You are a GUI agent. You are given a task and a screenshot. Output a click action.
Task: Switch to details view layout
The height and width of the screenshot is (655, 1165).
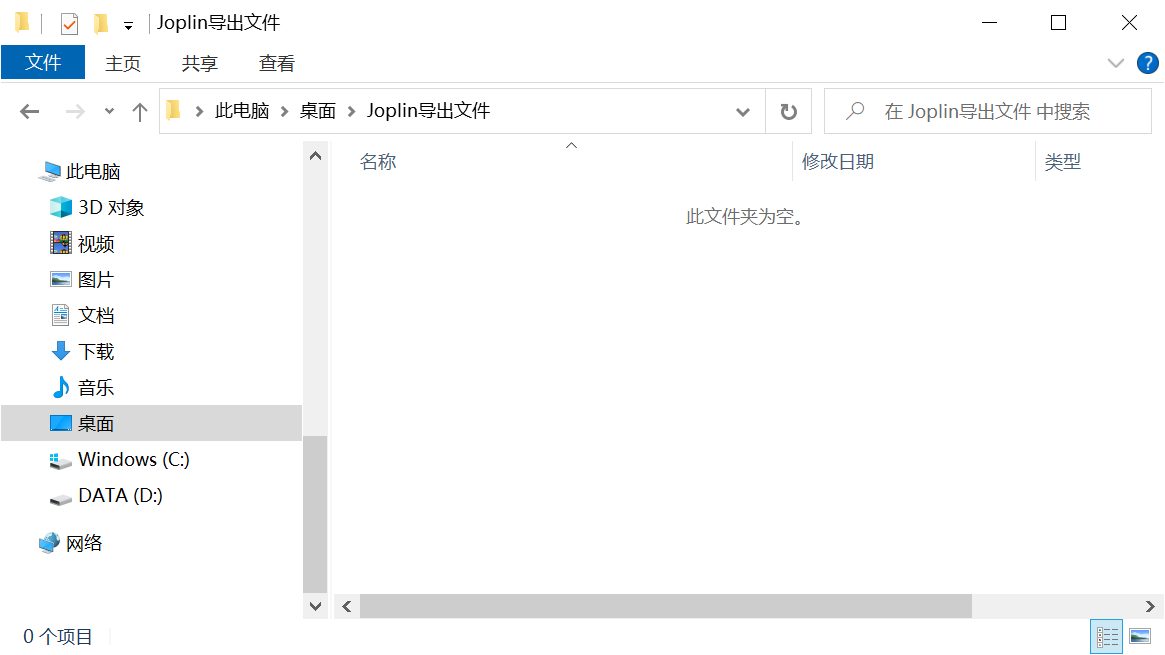(x=1108, y=636)
